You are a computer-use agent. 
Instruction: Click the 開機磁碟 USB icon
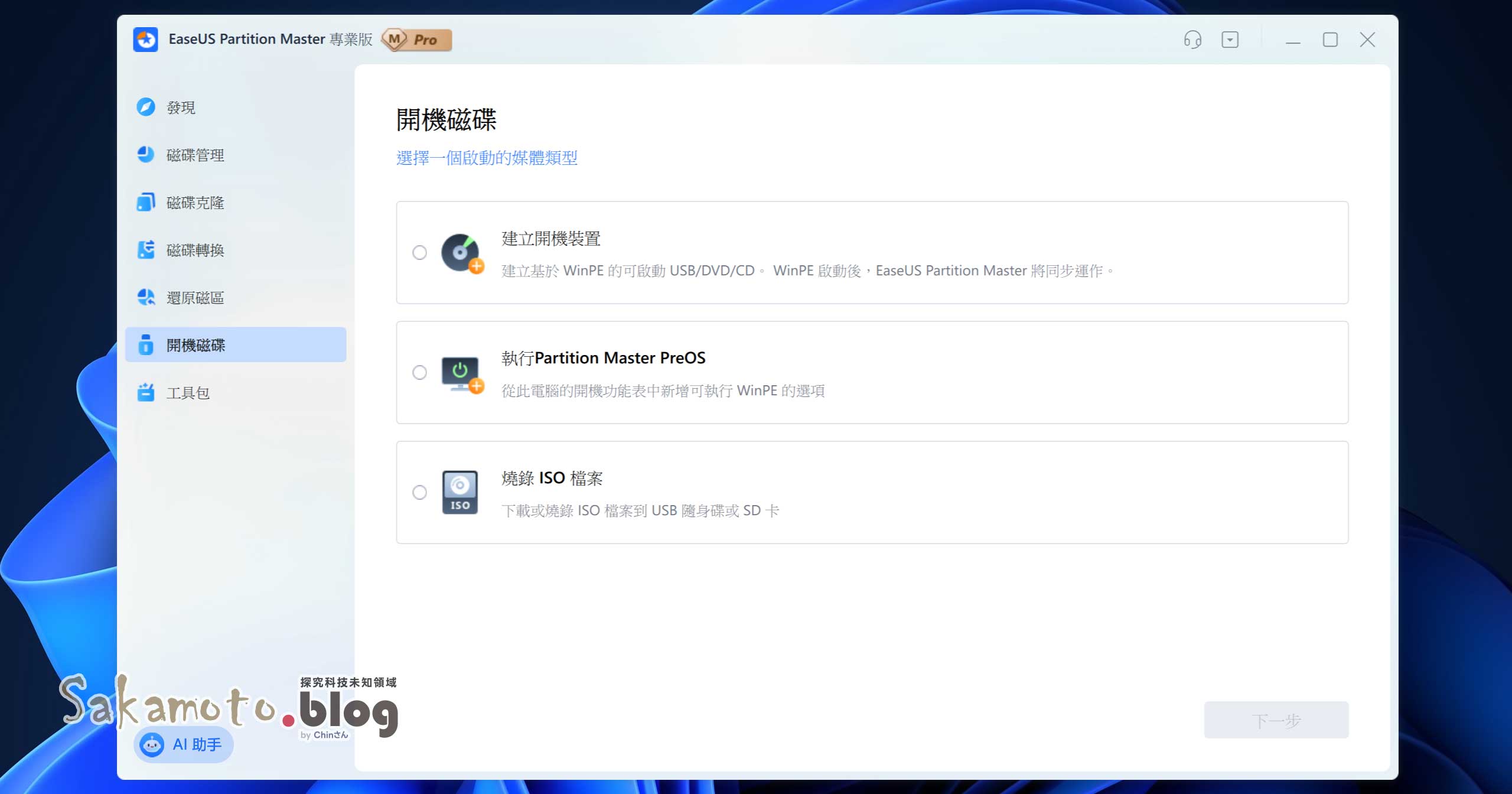(x=145, y=344)
